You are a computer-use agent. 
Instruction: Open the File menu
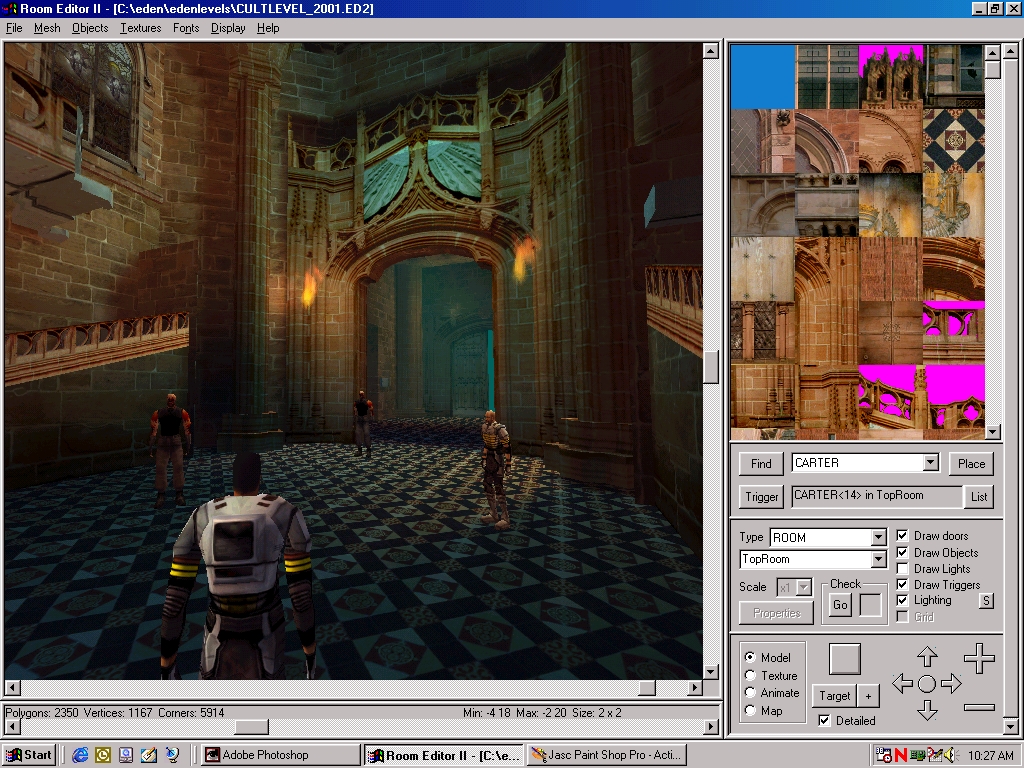(14, 28)
